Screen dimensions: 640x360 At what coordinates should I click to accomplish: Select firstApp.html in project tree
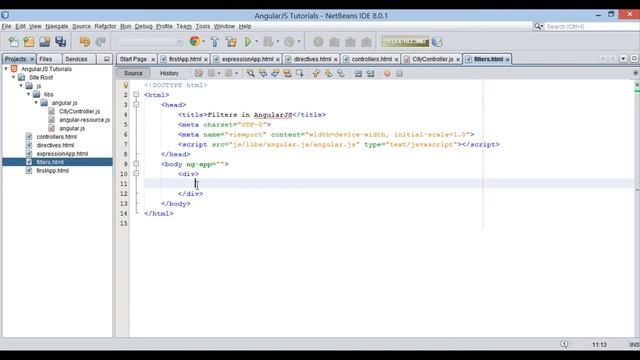pyautogui.click(x=52, y=171)
